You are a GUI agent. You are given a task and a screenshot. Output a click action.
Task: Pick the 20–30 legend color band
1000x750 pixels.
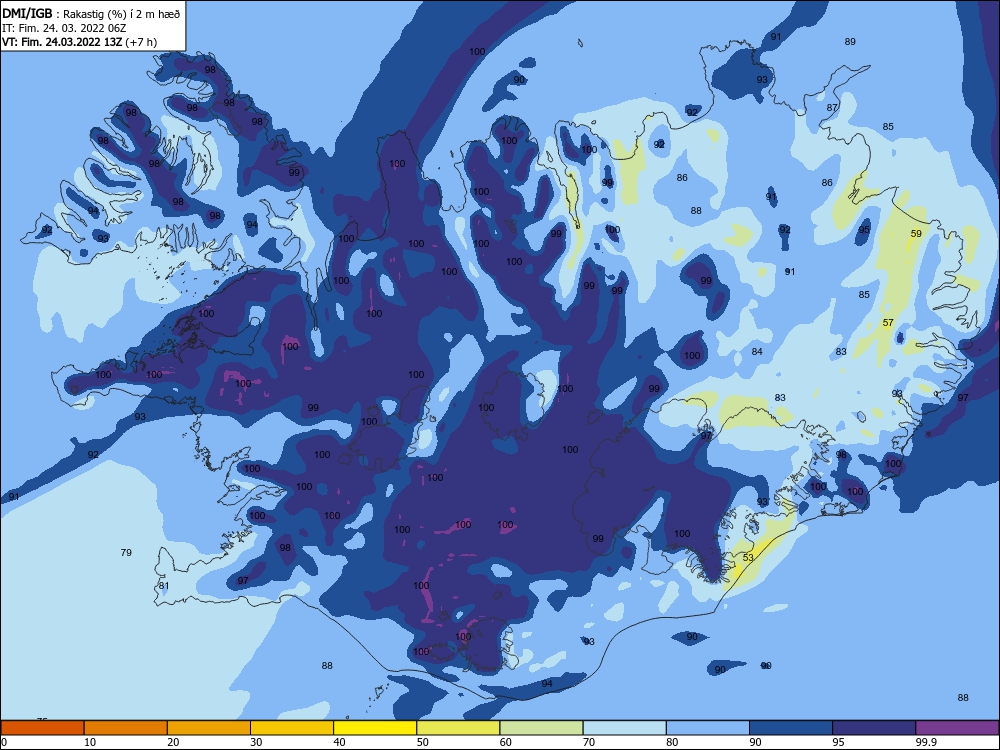click(x=209, y=728)
